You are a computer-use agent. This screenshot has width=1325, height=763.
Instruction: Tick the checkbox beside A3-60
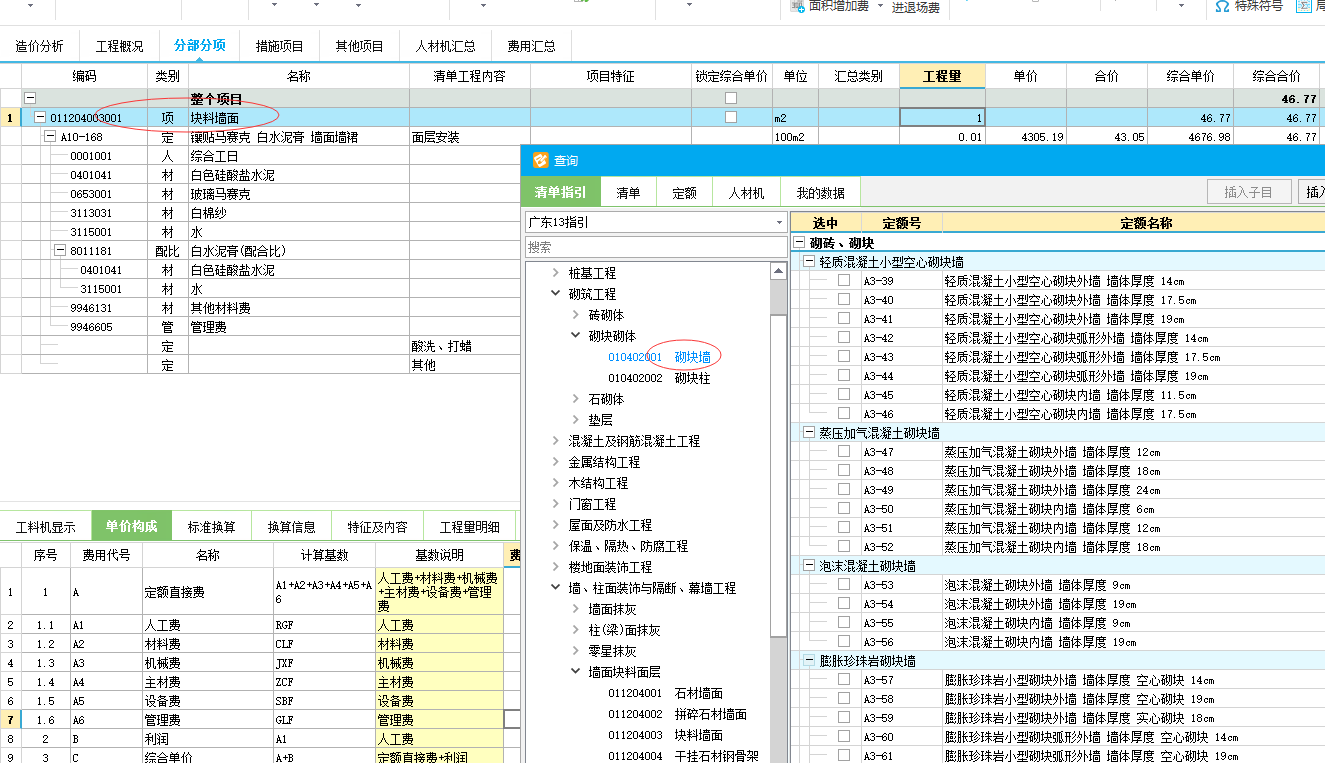[x=844, y=736]
